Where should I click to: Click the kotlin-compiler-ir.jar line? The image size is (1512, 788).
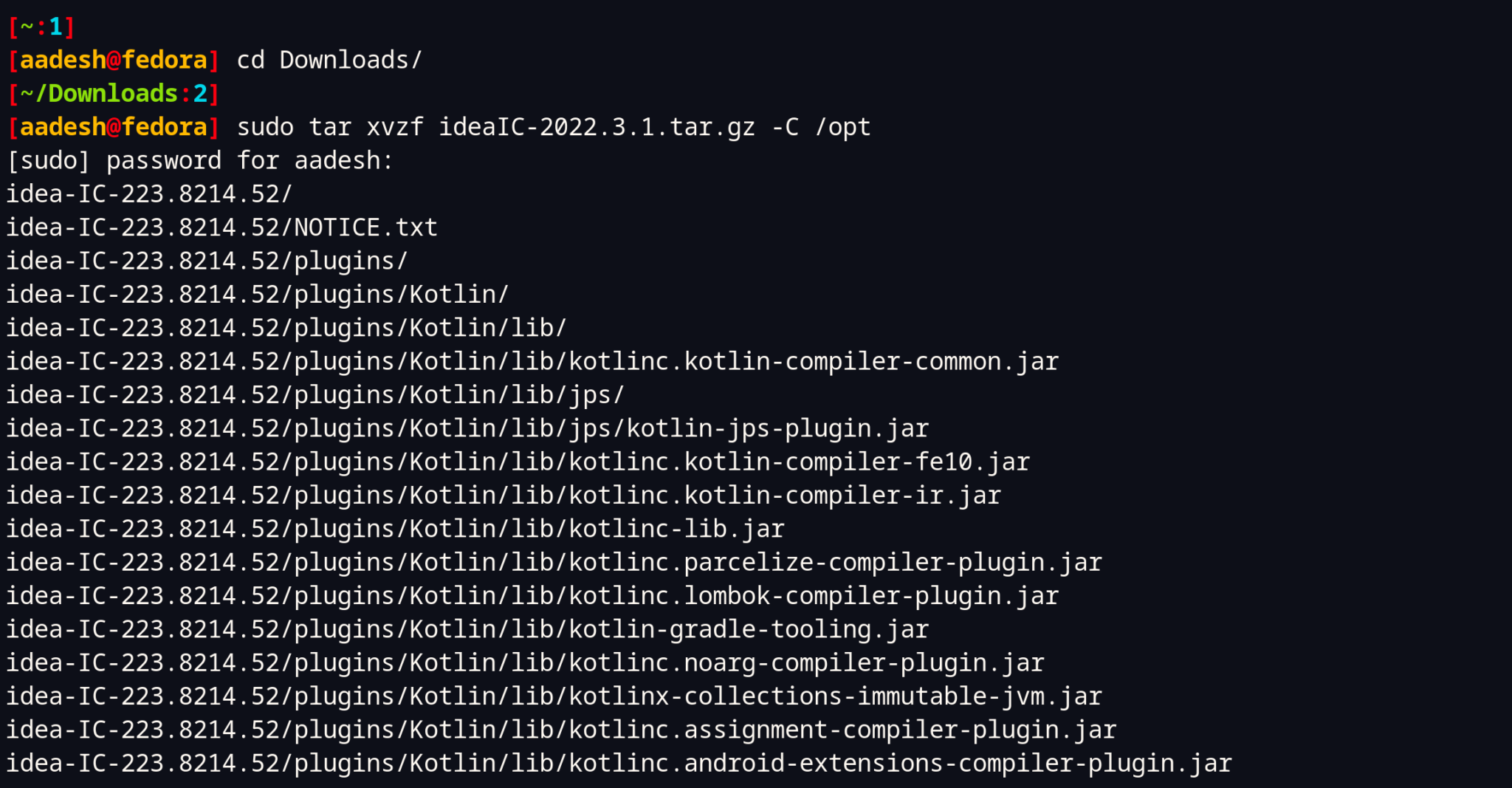click(x=504, y=495)
